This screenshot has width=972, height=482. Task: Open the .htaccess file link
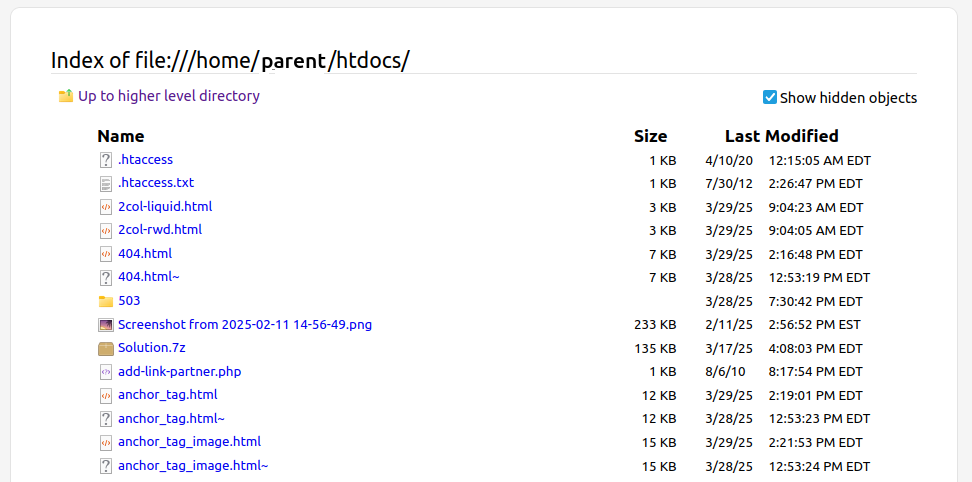tap(146, 160)
